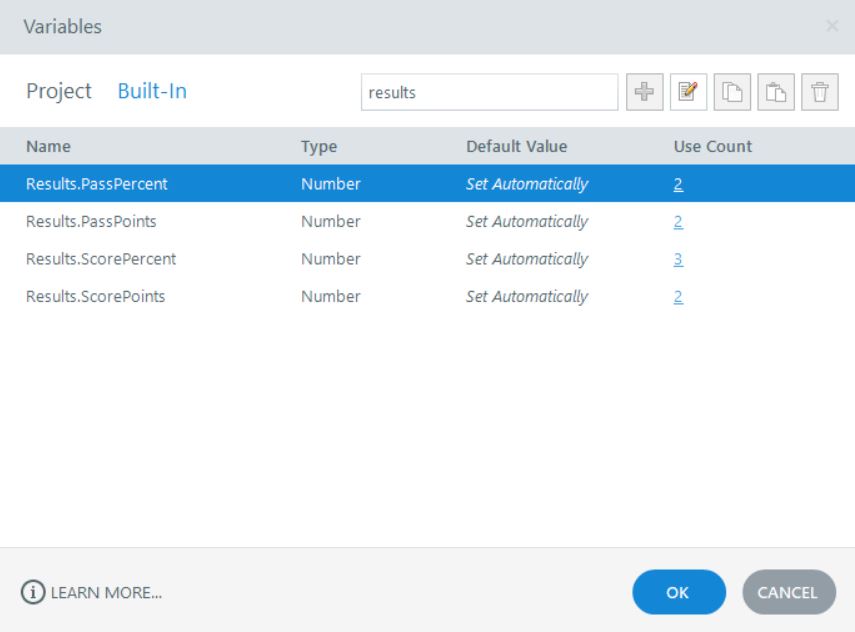Open use count link for Results.PassPercent

[x=678, y=184]
